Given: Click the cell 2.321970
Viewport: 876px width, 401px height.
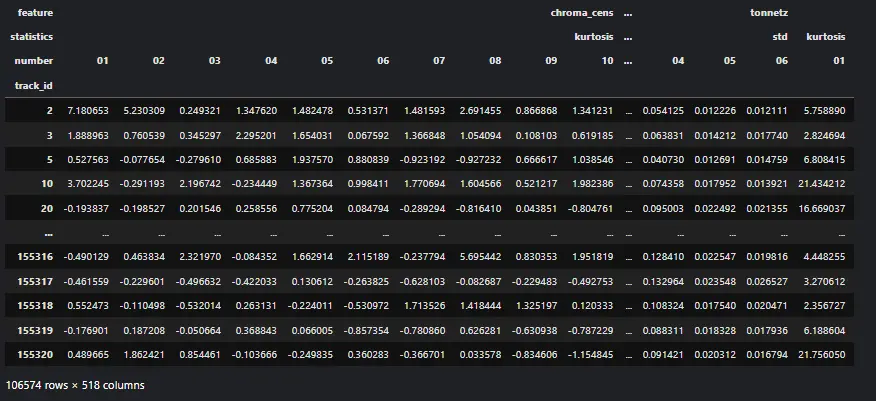Looking at the screenshot, I should tap(200, 257).
